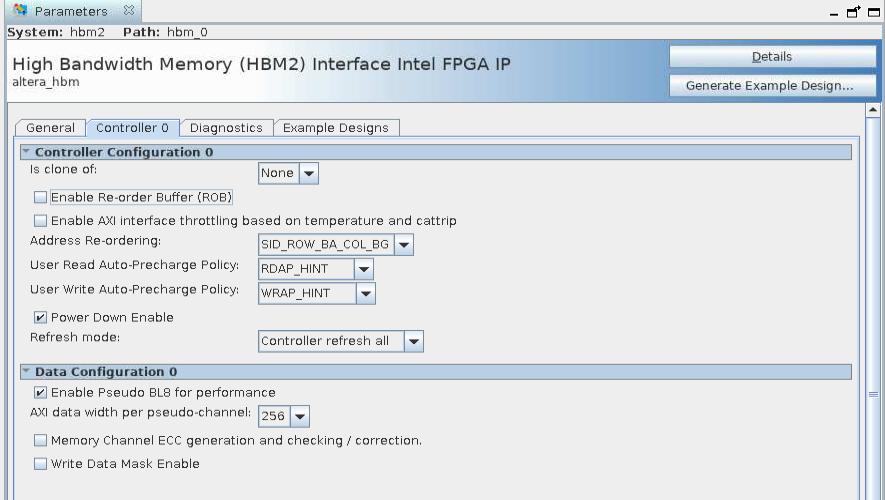Close the Parameters tab with its X icon
Screen dimensions: 885x500
128,11
